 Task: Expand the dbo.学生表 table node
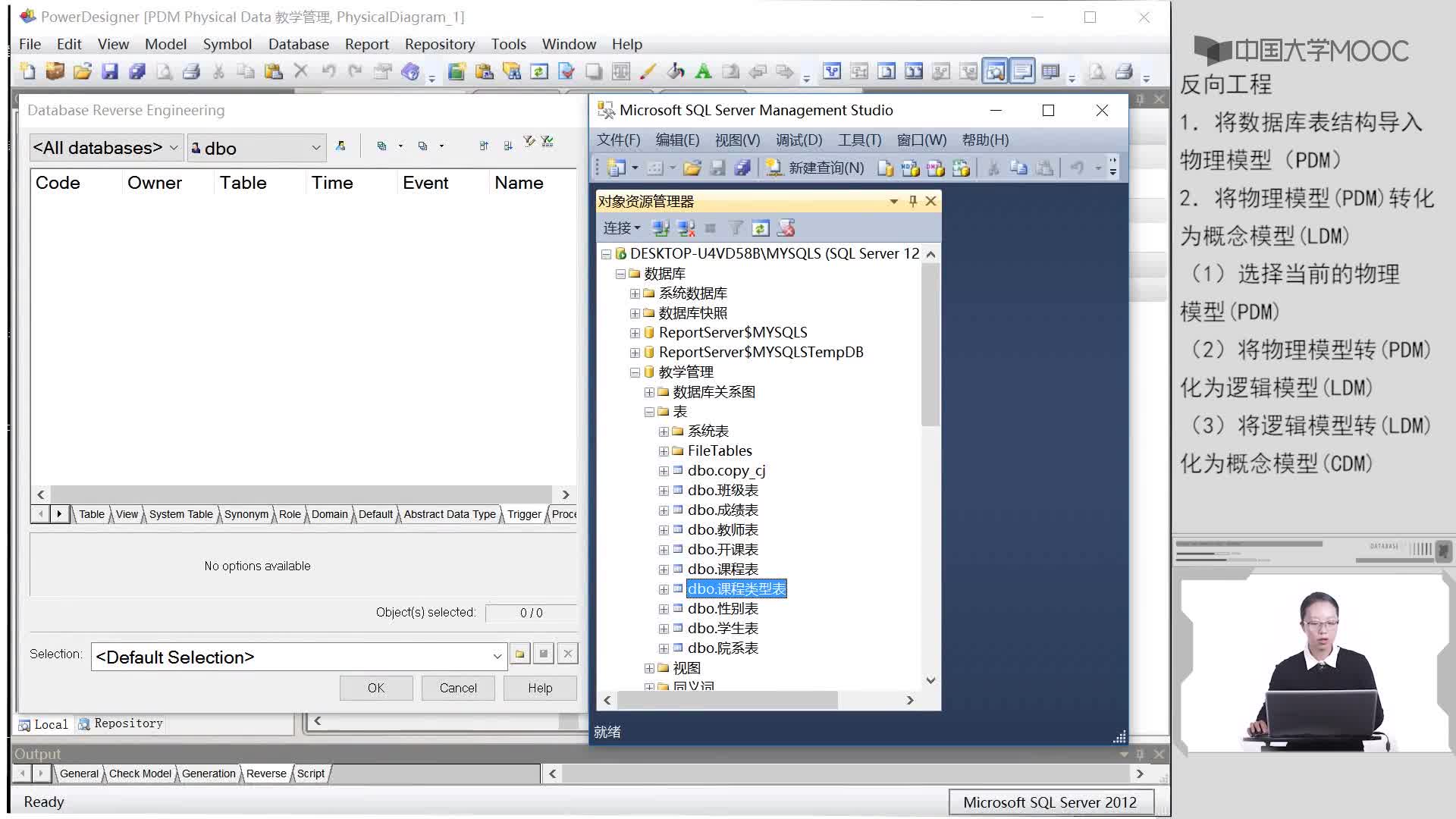coord(664,629)
